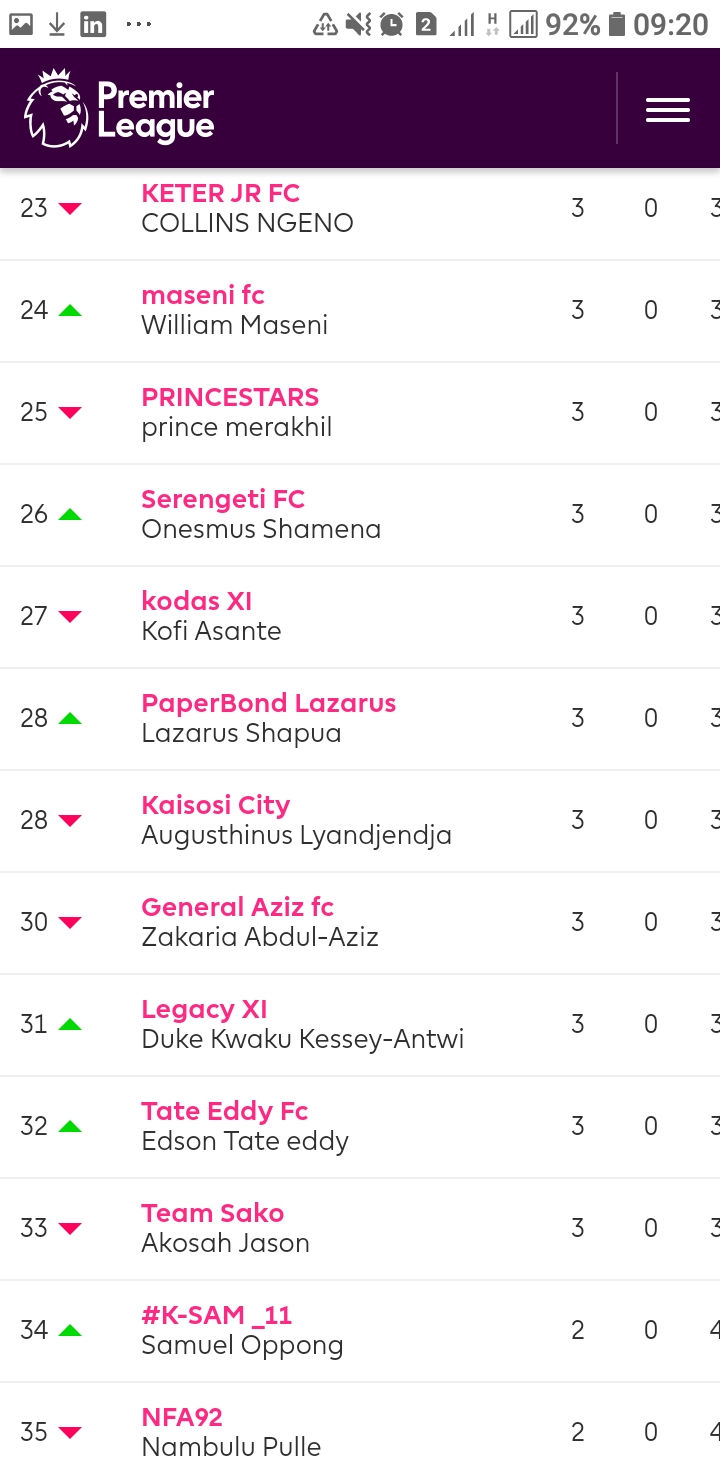View kodas XI team details
Image resolution: width=720 pixels, height=1480 pixels.
click(197, 601)
